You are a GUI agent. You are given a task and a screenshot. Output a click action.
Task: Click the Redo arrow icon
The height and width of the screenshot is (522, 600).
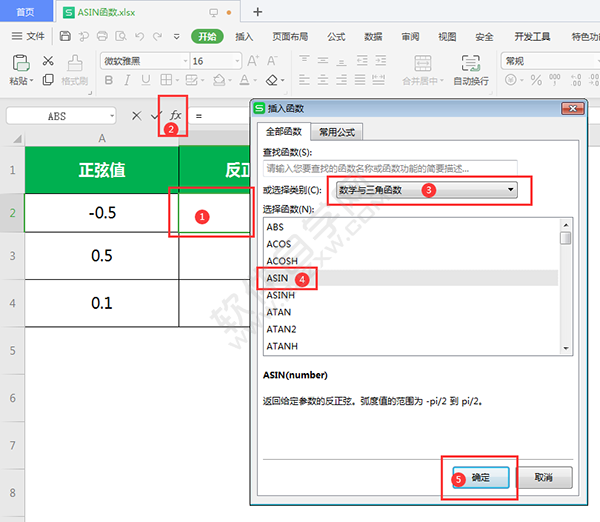(157, 36)
